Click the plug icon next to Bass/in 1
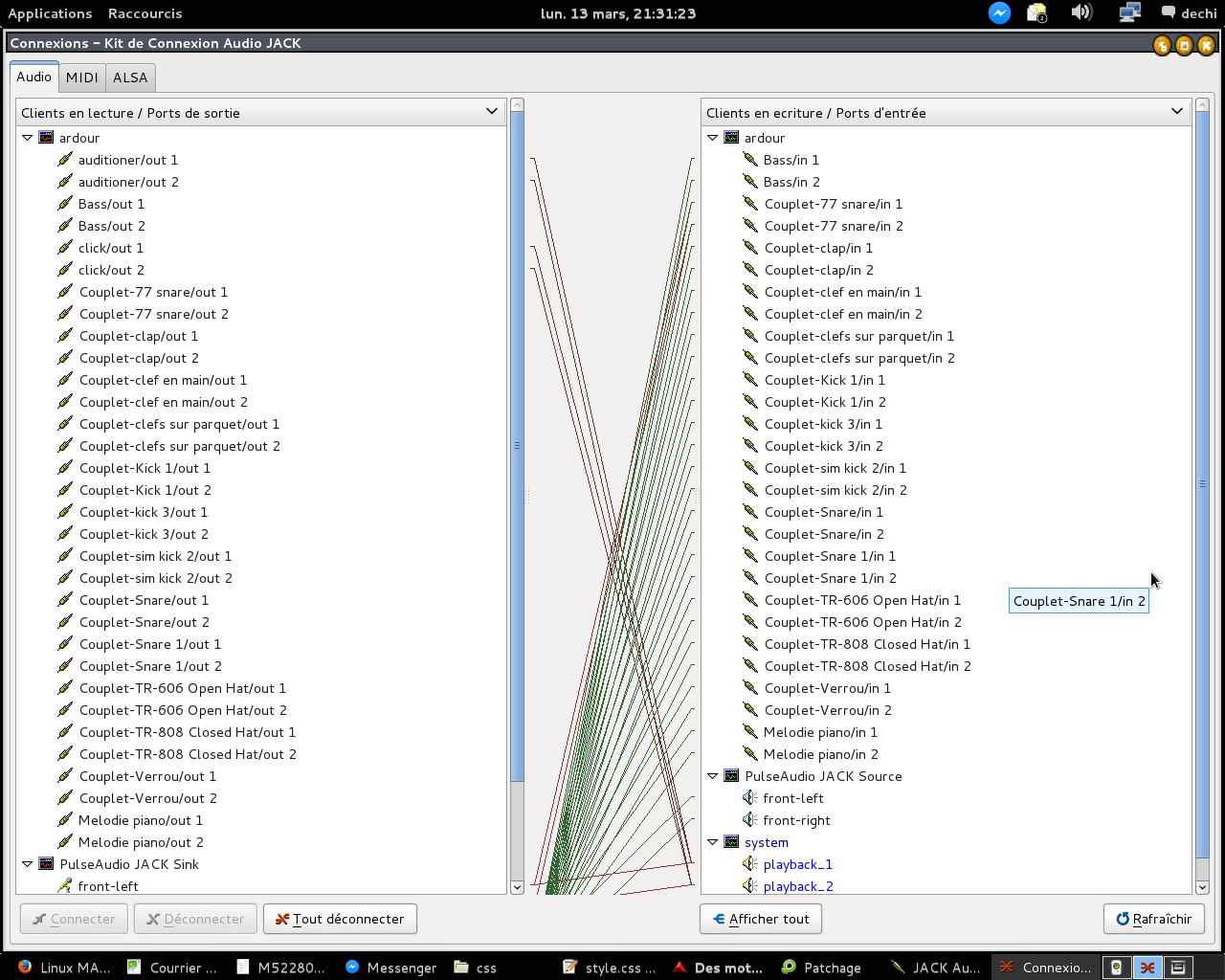1225x980 pixels. coord(750,160)
